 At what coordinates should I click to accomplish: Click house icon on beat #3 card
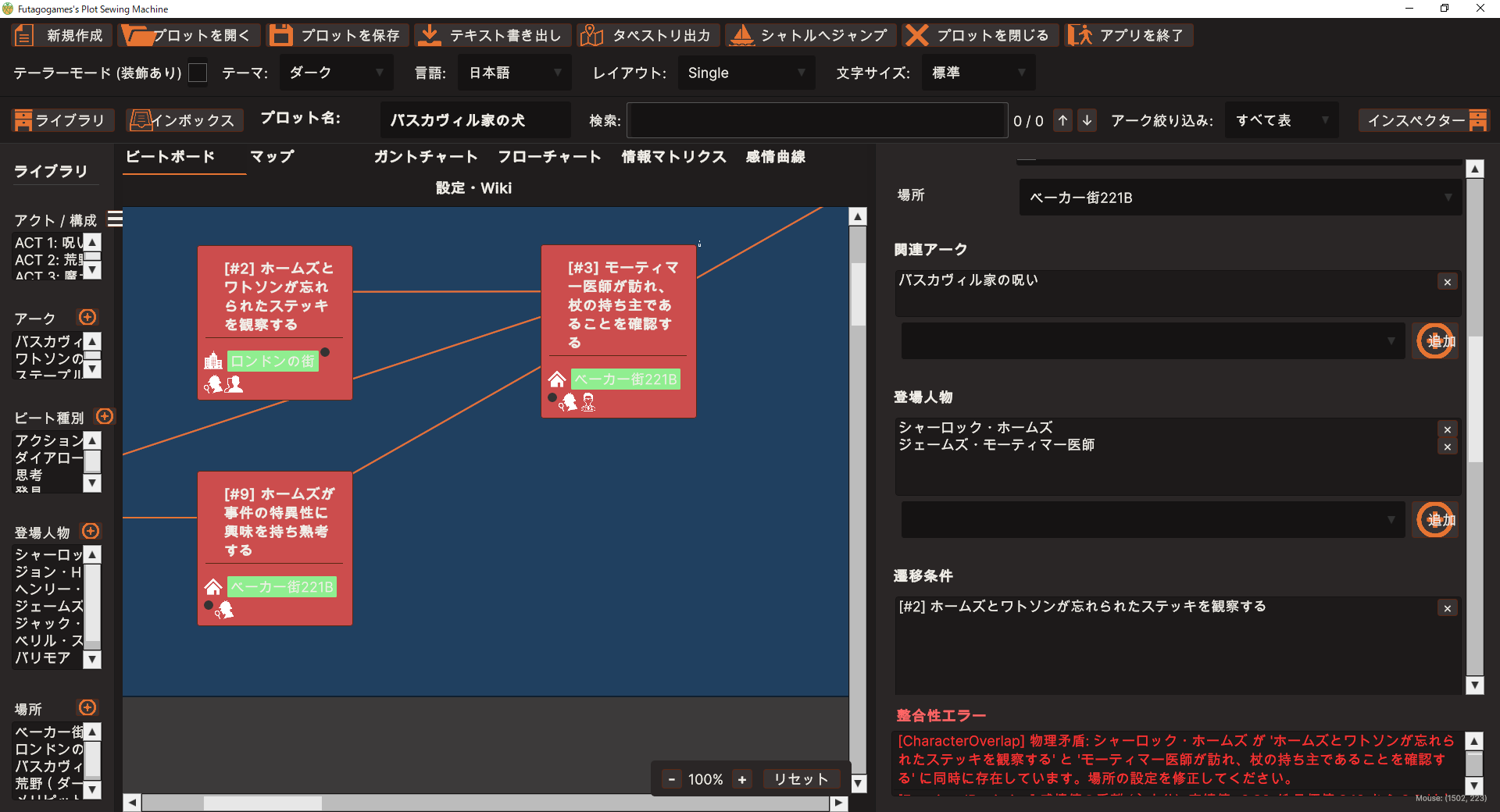coord(557,379)
